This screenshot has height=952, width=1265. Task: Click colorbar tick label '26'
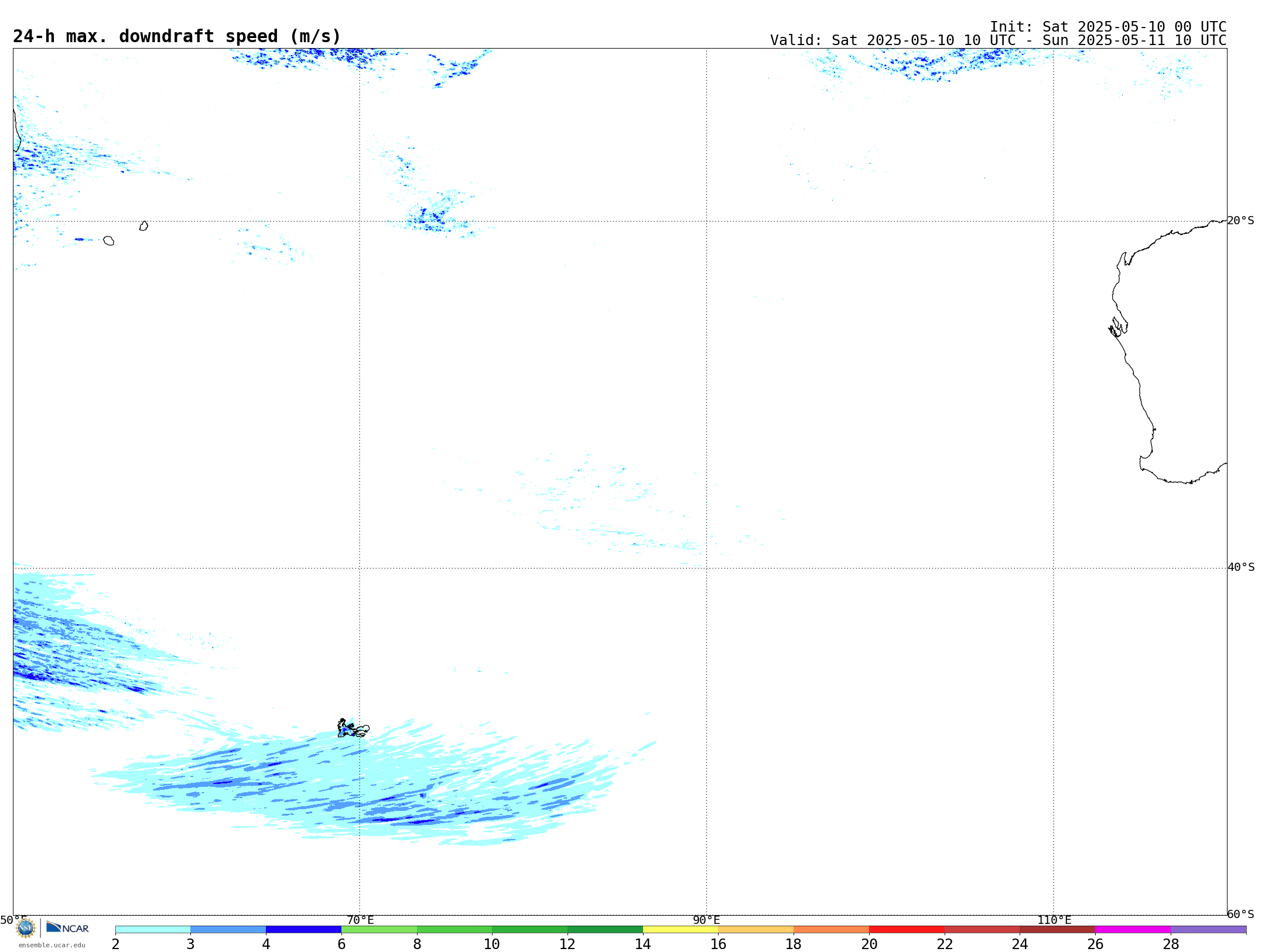1095,944
